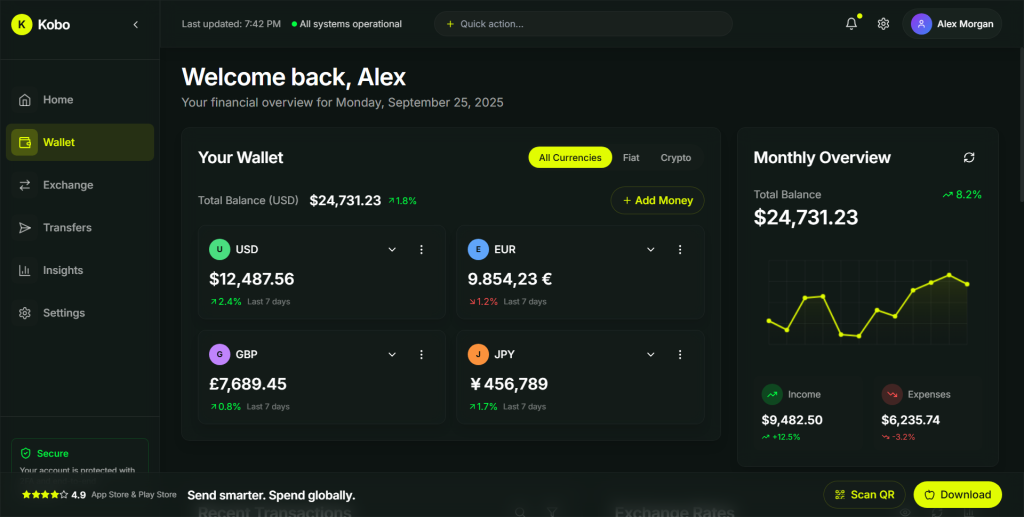Expand the USD card dropdown chevron

pos(392,249)
